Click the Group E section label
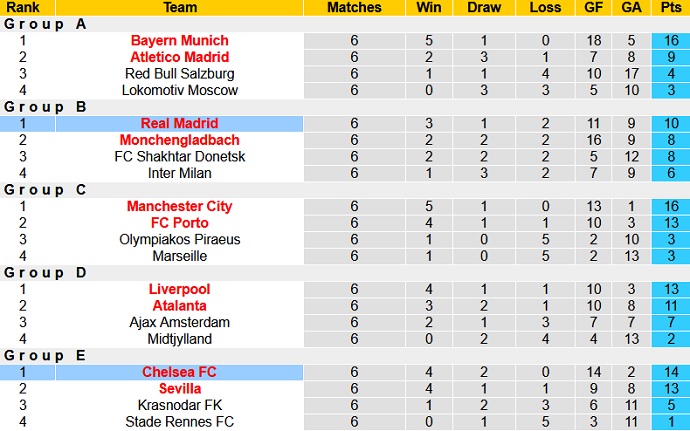Image resolution: width=690 pixels, height=431 pixels. tap(45, 356)
